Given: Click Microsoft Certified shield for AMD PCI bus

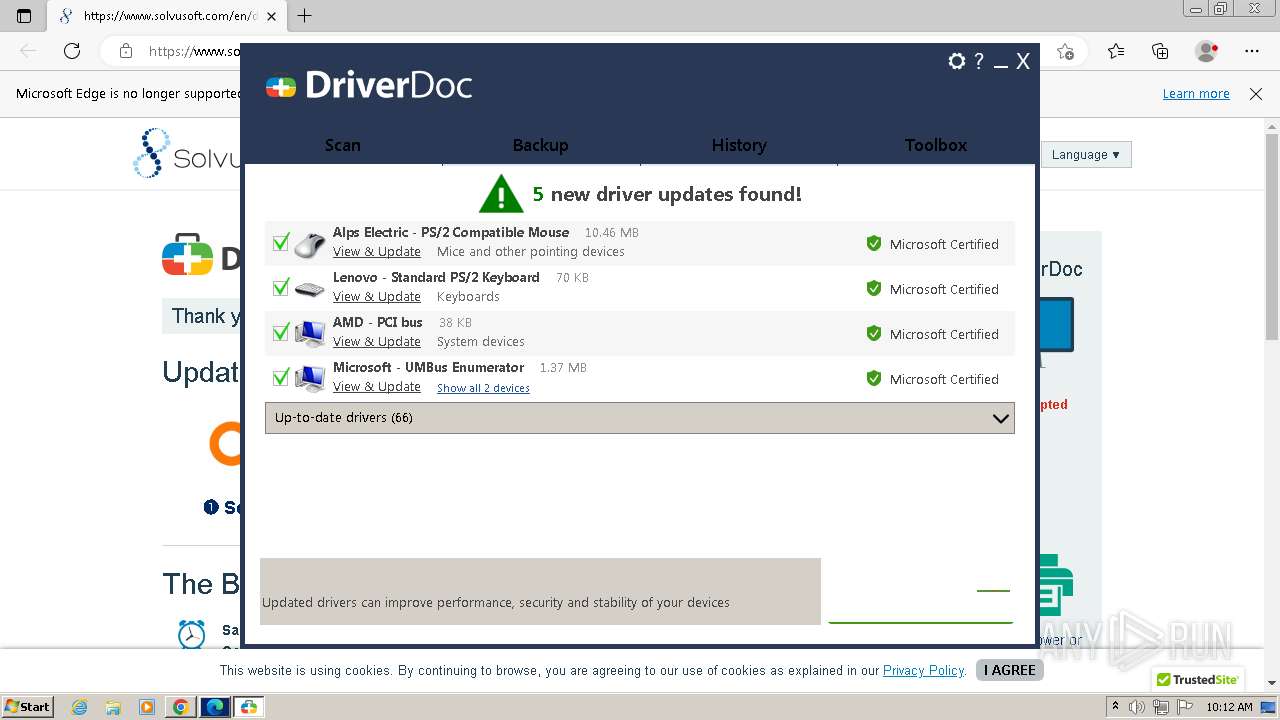Looking at the screenshot, I should tap(874, 334).
